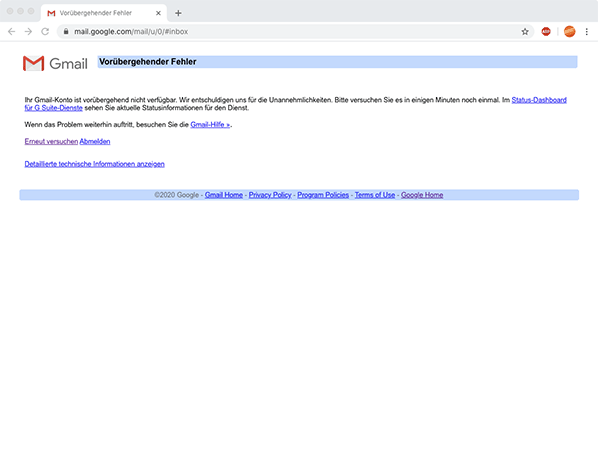
Task: Open the orange profile avatar
Action: pyautogui.click(x=569, y=32)
